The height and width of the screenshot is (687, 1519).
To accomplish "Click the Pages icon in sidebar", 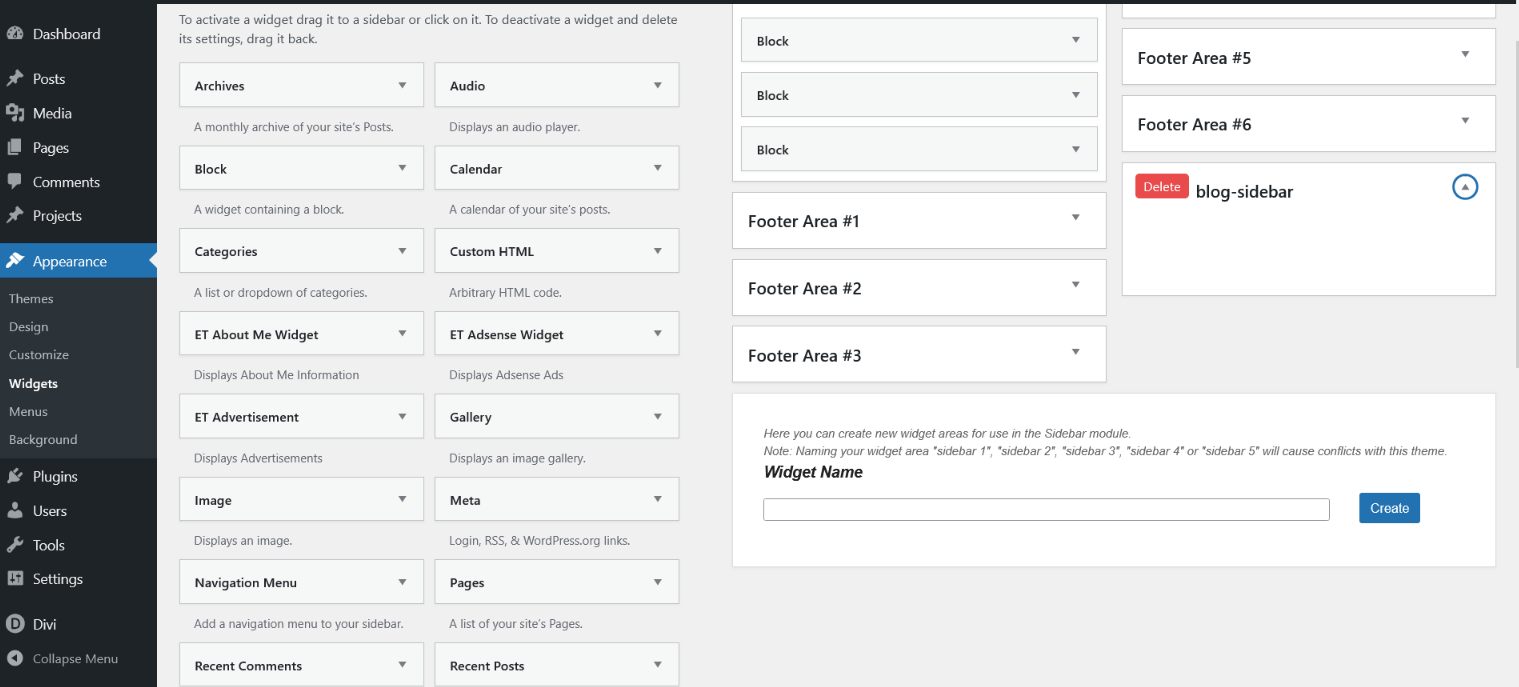I will coord(15,147).
